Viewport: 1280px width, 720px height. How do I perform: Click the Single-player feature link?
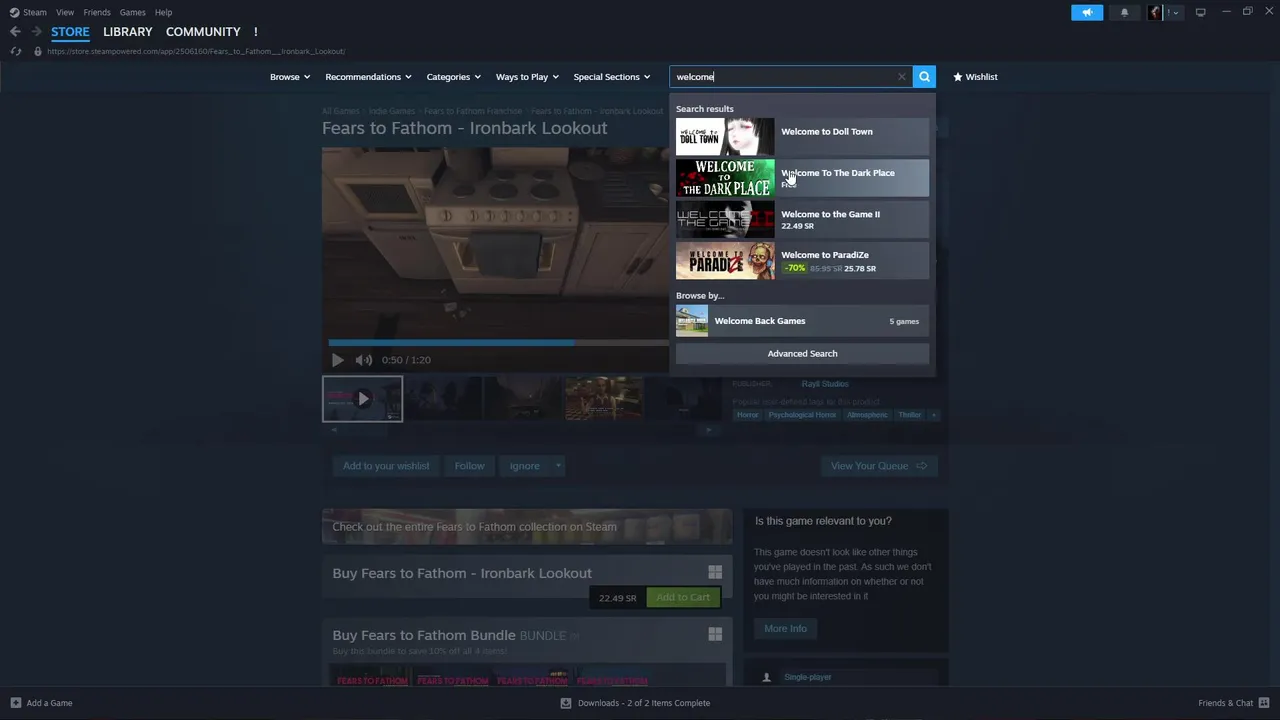click(808, 677)
